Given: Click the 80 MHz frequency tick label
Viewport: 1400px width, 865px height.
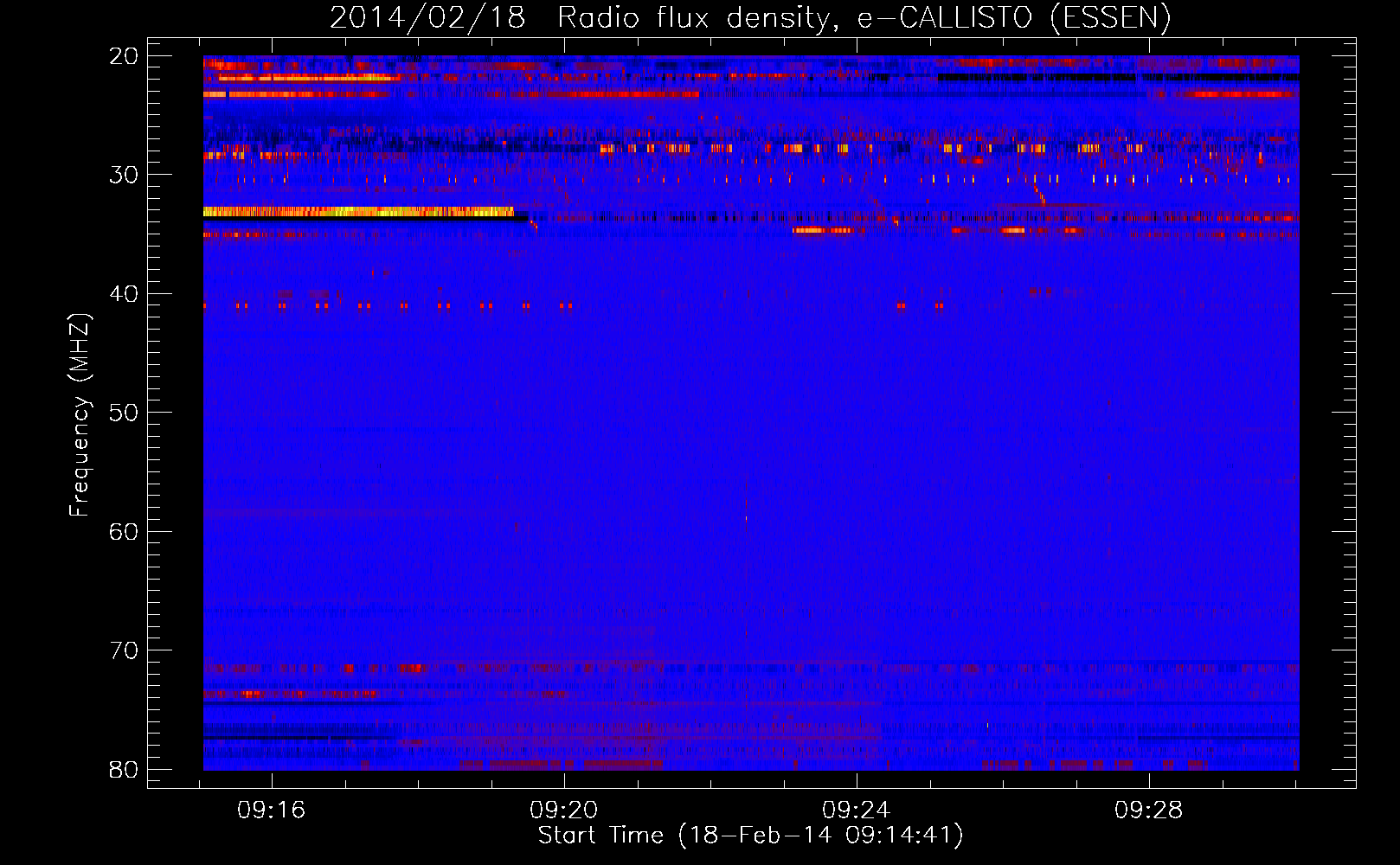Looking at the screenshot, I should [x=124, y=769].
